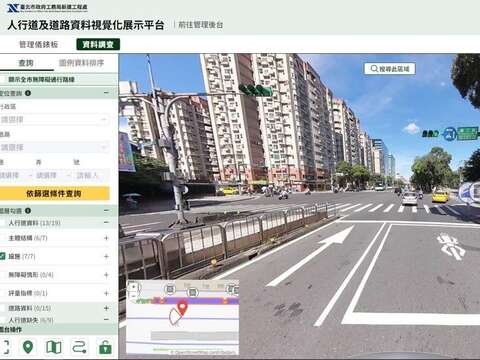This screenshot has width=480, height=360.
Task: Expand the 設施 (7/7) row
Action: [x=106, y=256]
